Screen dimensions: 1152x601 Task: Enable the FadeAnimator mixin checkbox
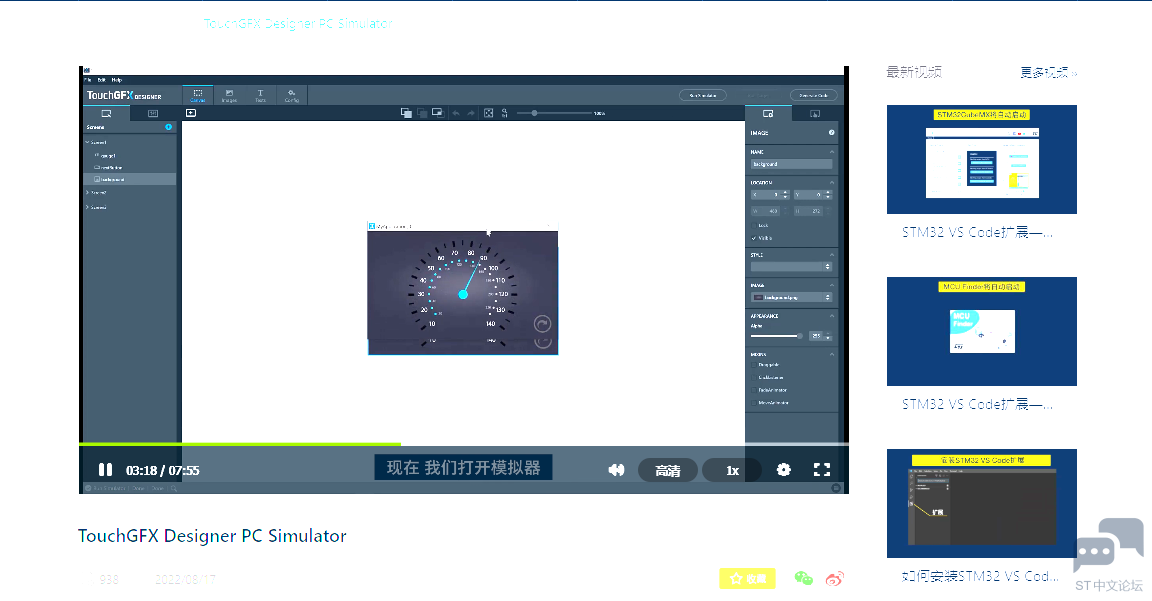754,390
